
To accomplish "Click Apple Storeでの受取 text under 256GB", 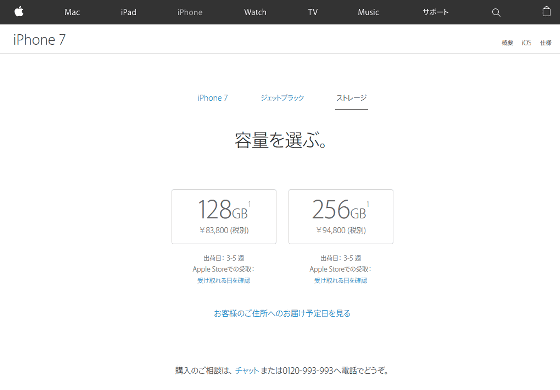I will (x=340, y=269).
